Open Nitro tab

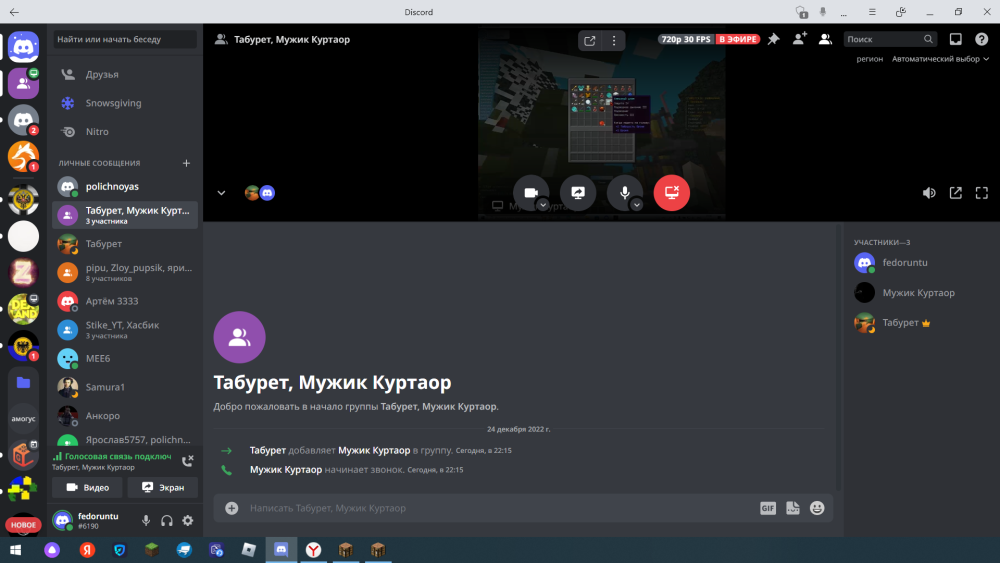point(125,132)
